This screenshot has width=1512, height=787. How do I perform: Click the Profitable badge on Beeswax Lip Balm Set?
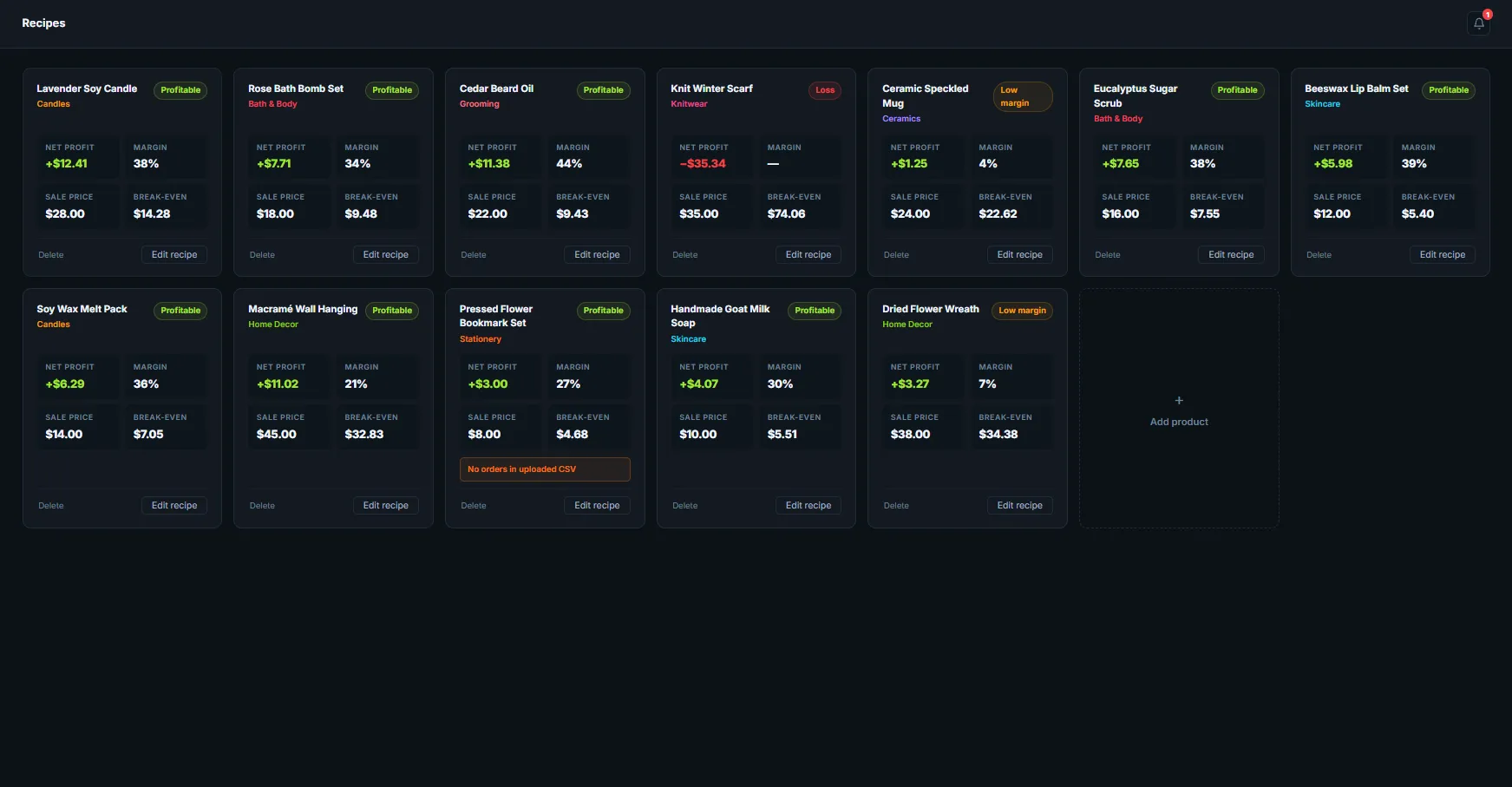[1449, 90]
